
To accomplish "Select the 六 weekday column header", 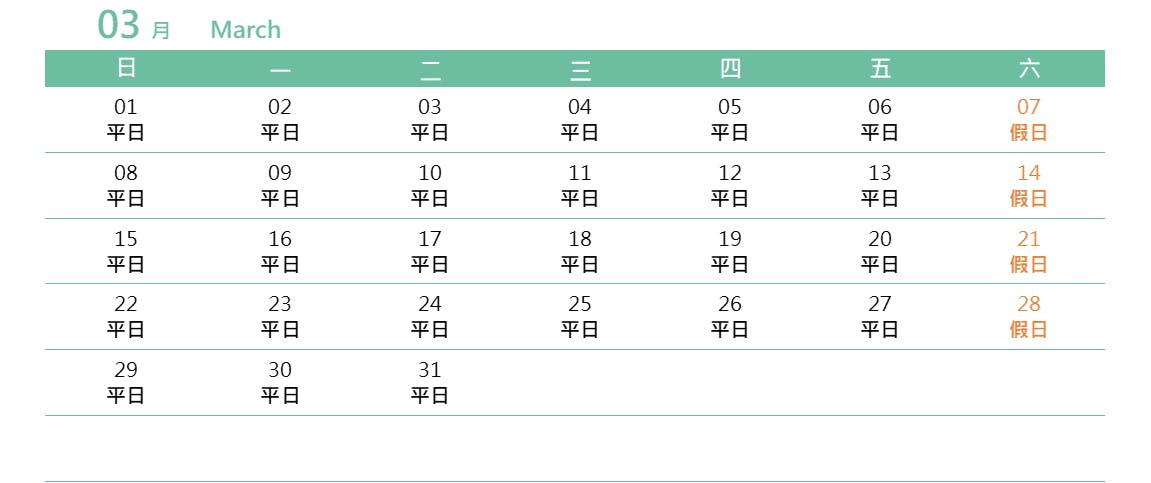I will point(1029,68).
